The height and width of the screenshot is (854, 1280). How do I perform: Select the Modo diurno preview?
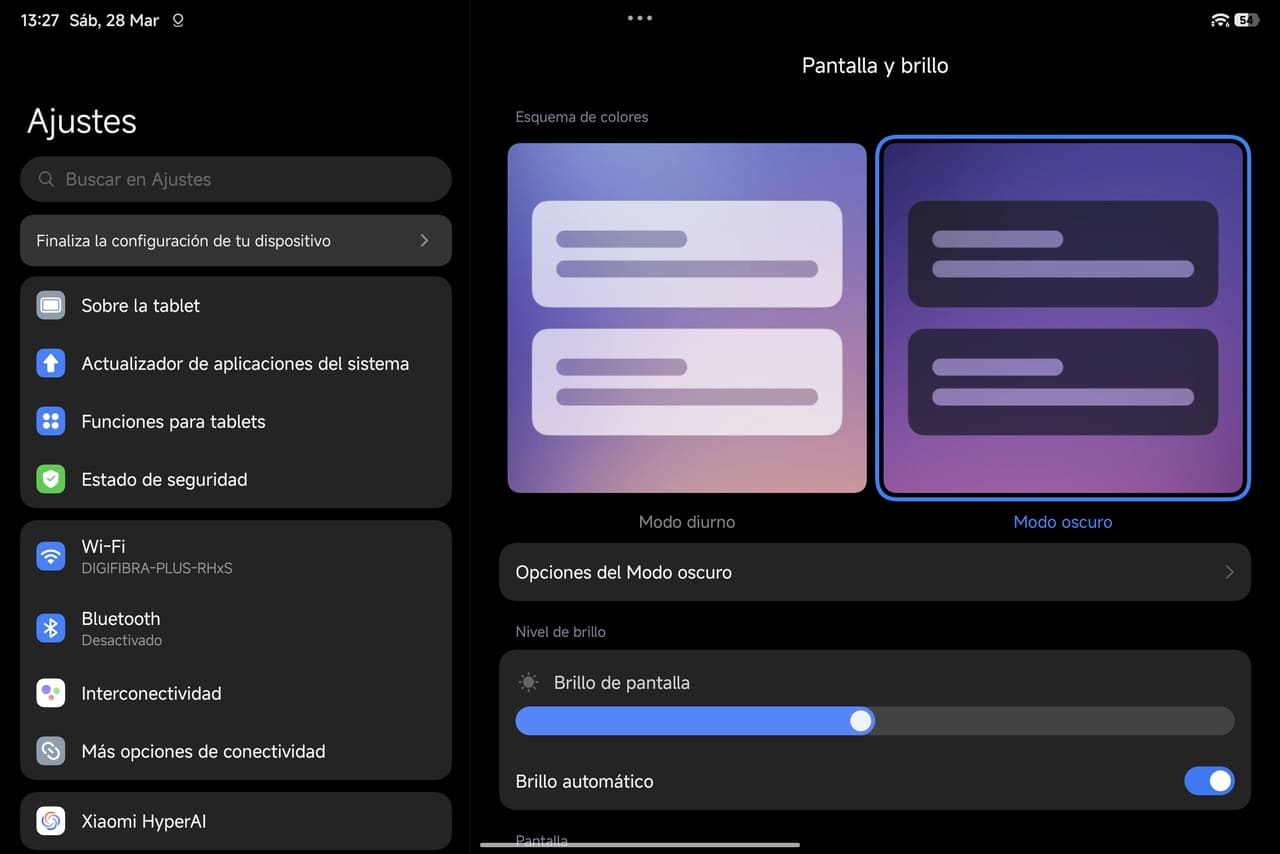[687, 318]
